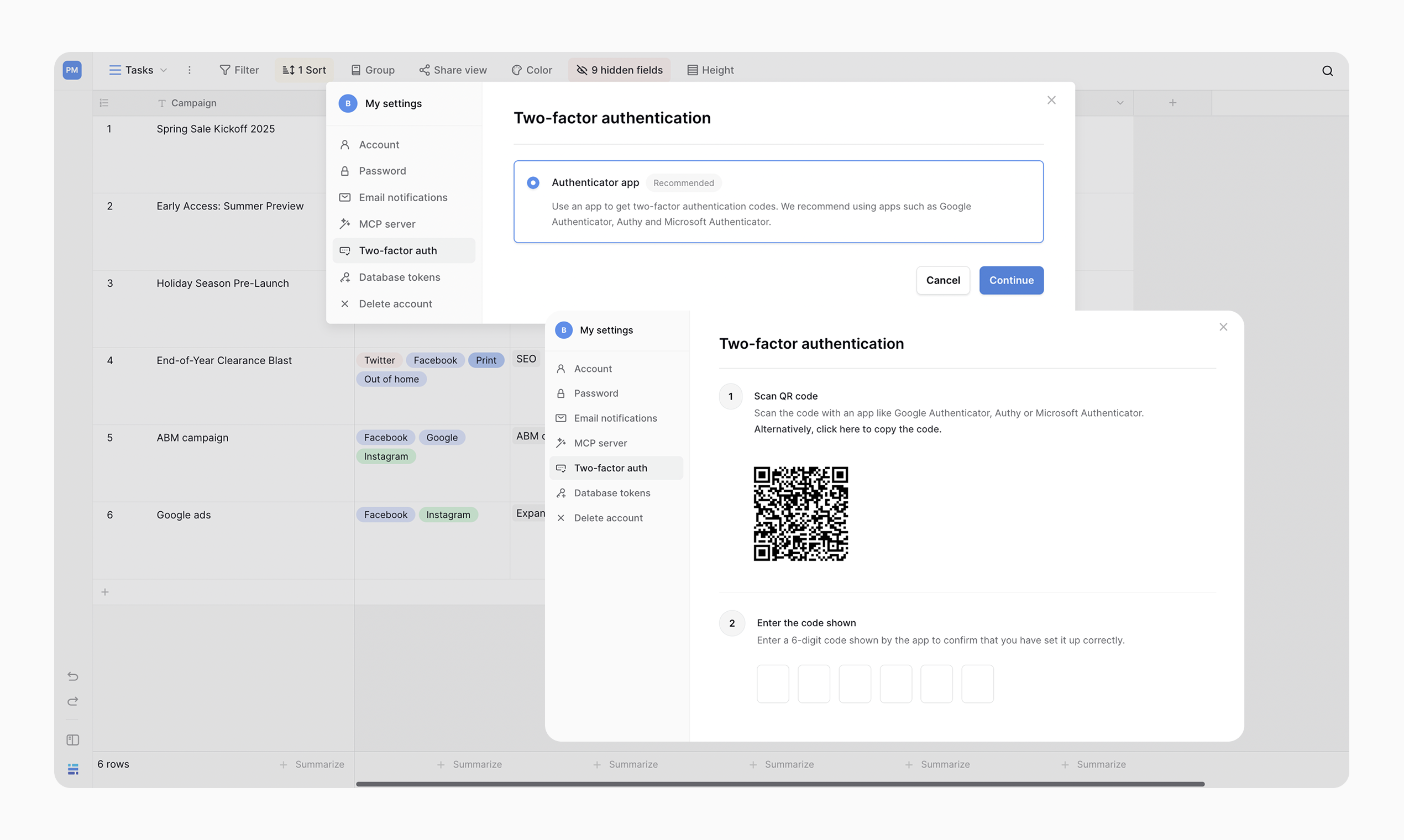
Task: Share the current view
Action: pos(453,70)
